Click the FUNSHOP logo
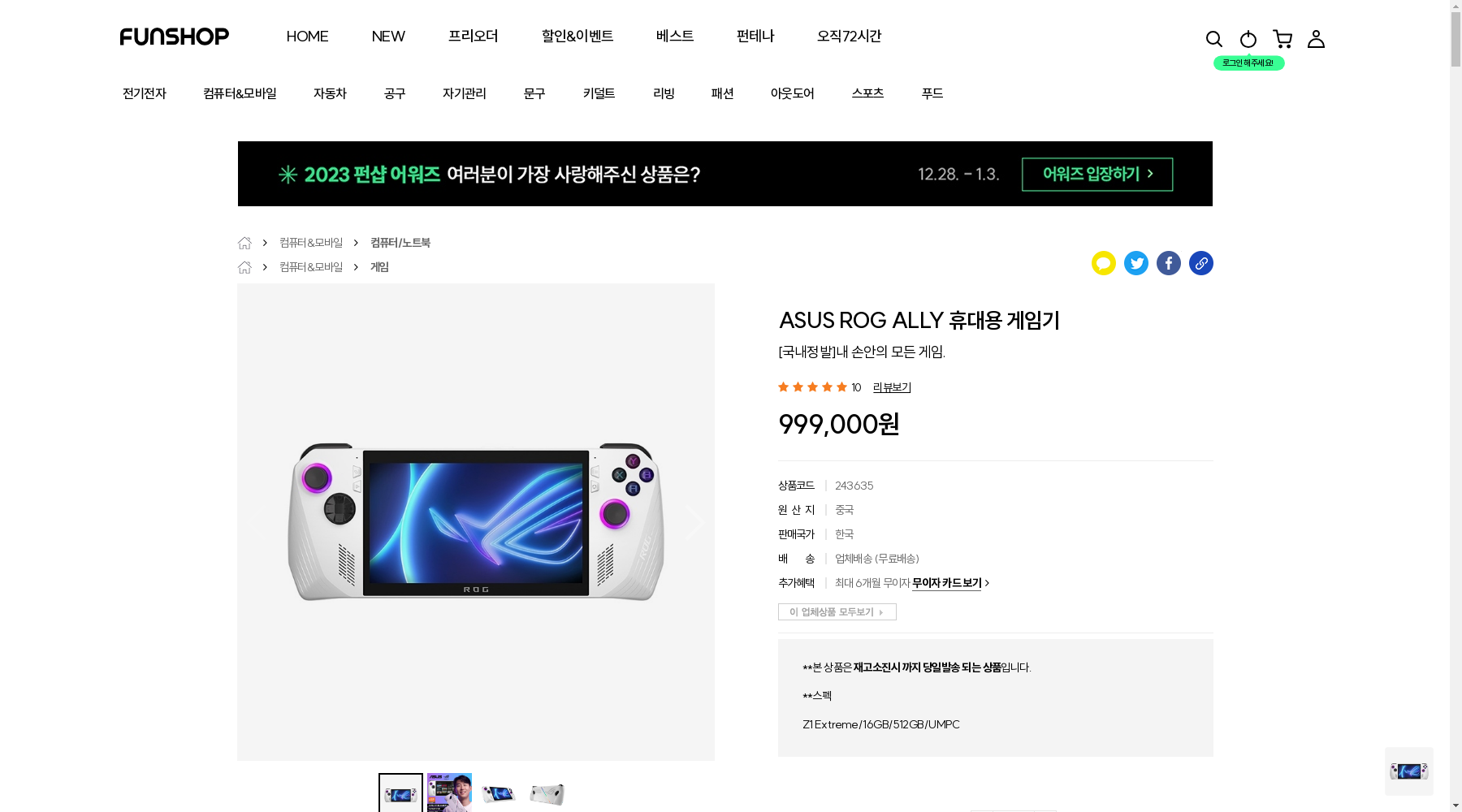 click(x=174, y=37)
